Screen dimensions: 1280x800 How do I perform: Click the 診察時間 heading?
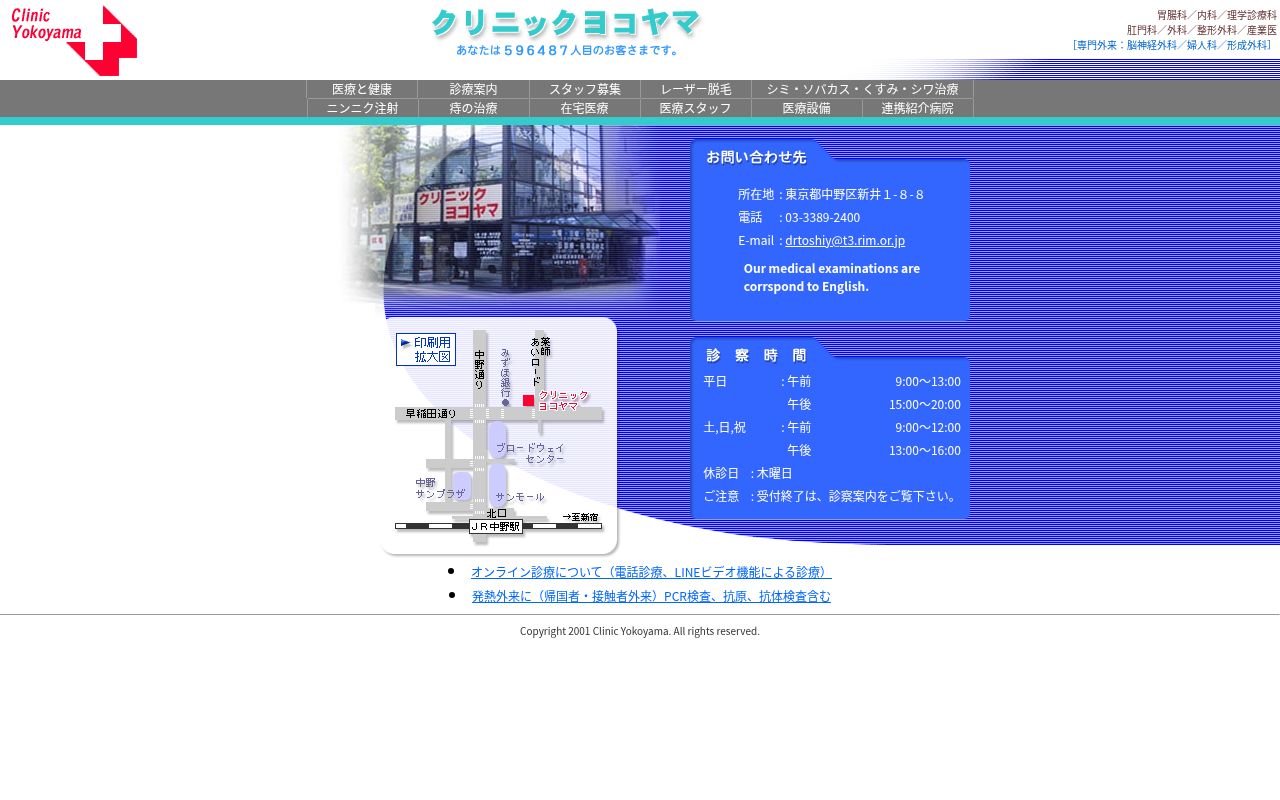tap(757, 355)
